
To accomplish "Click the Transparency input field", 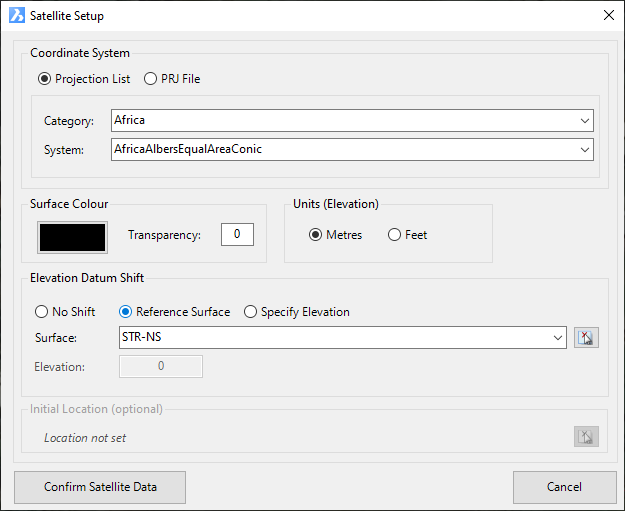I will (237, 234).
